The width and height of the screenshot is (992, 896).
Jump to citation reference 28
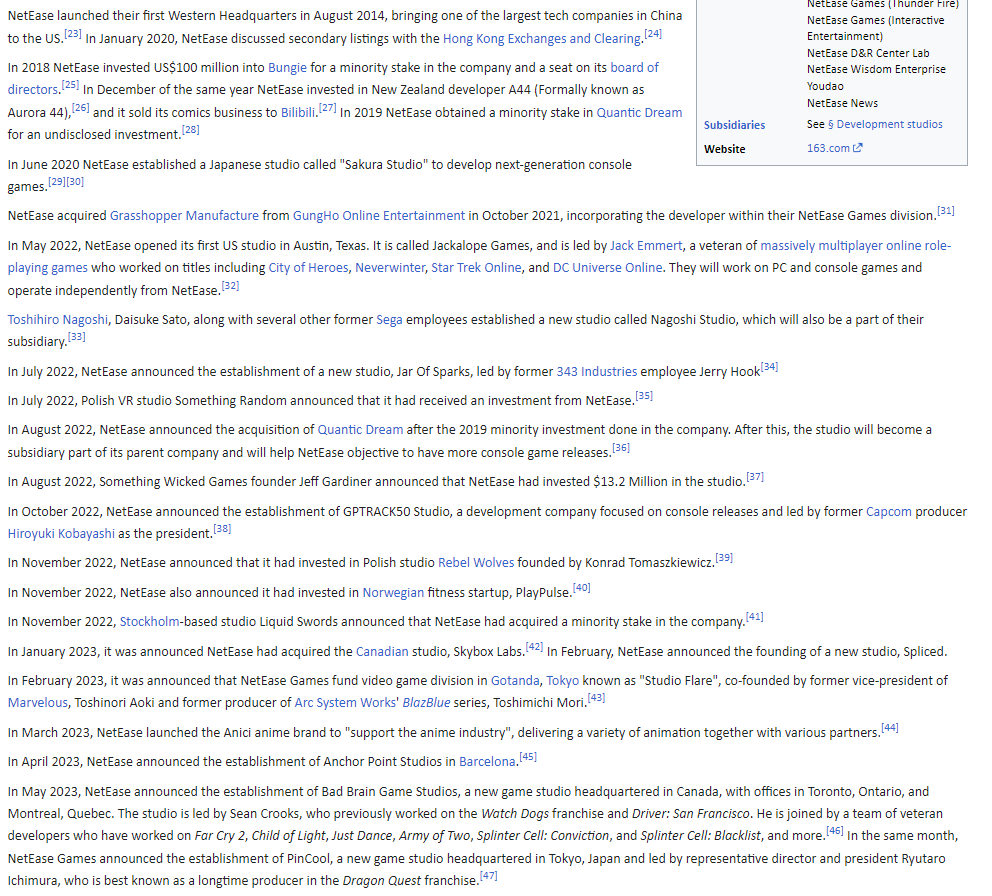pos(190,130)
